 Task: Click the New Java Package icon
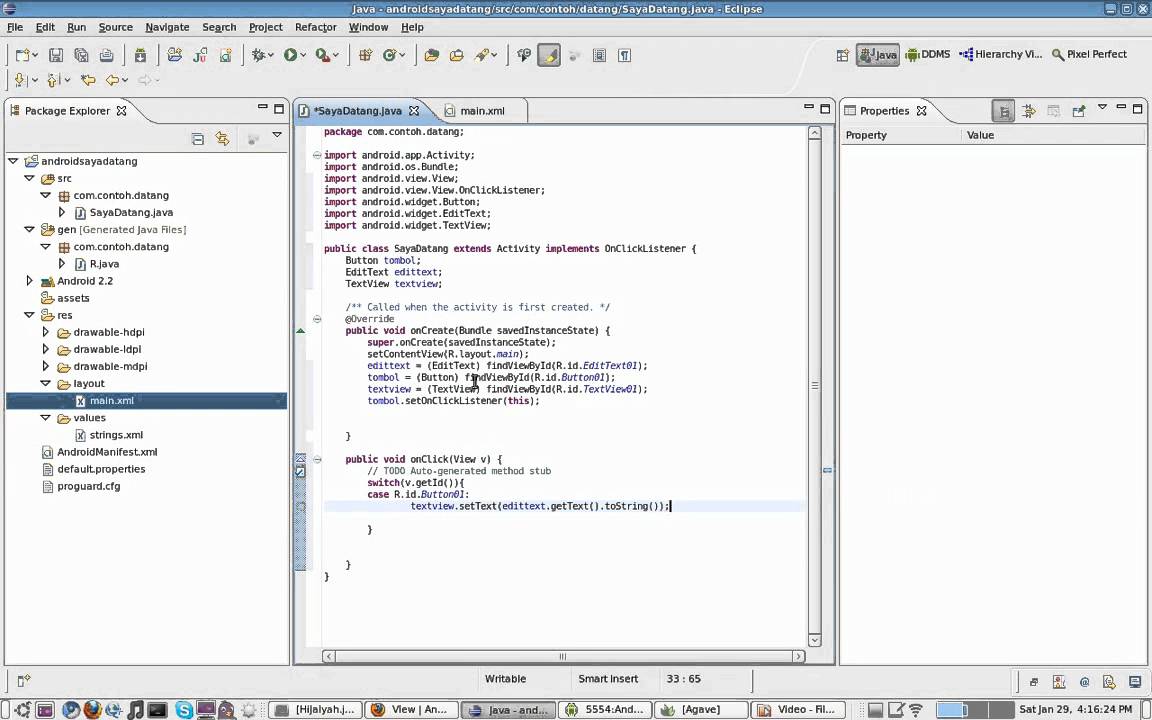point(365,55)
